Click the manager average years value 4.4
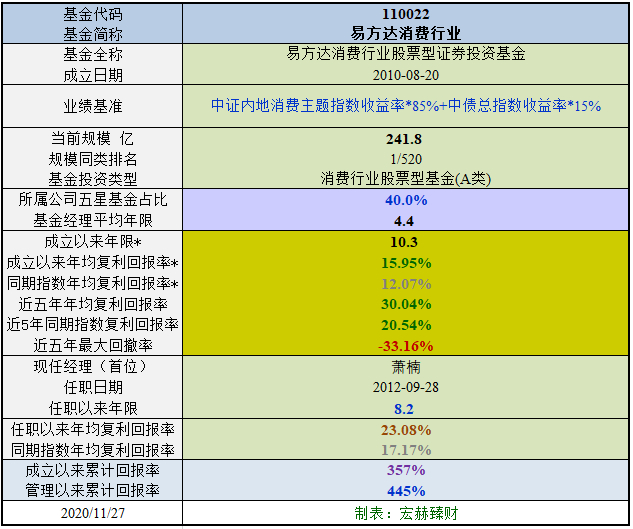Image resolution: width=633 pixels, height=529 pixels. pos(404,221)
